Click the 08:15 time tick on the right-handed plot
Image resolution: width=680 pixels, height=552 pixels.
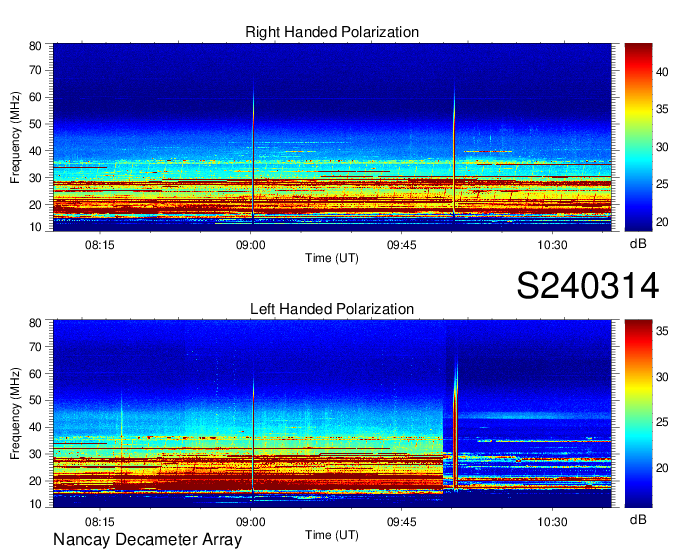100,245
